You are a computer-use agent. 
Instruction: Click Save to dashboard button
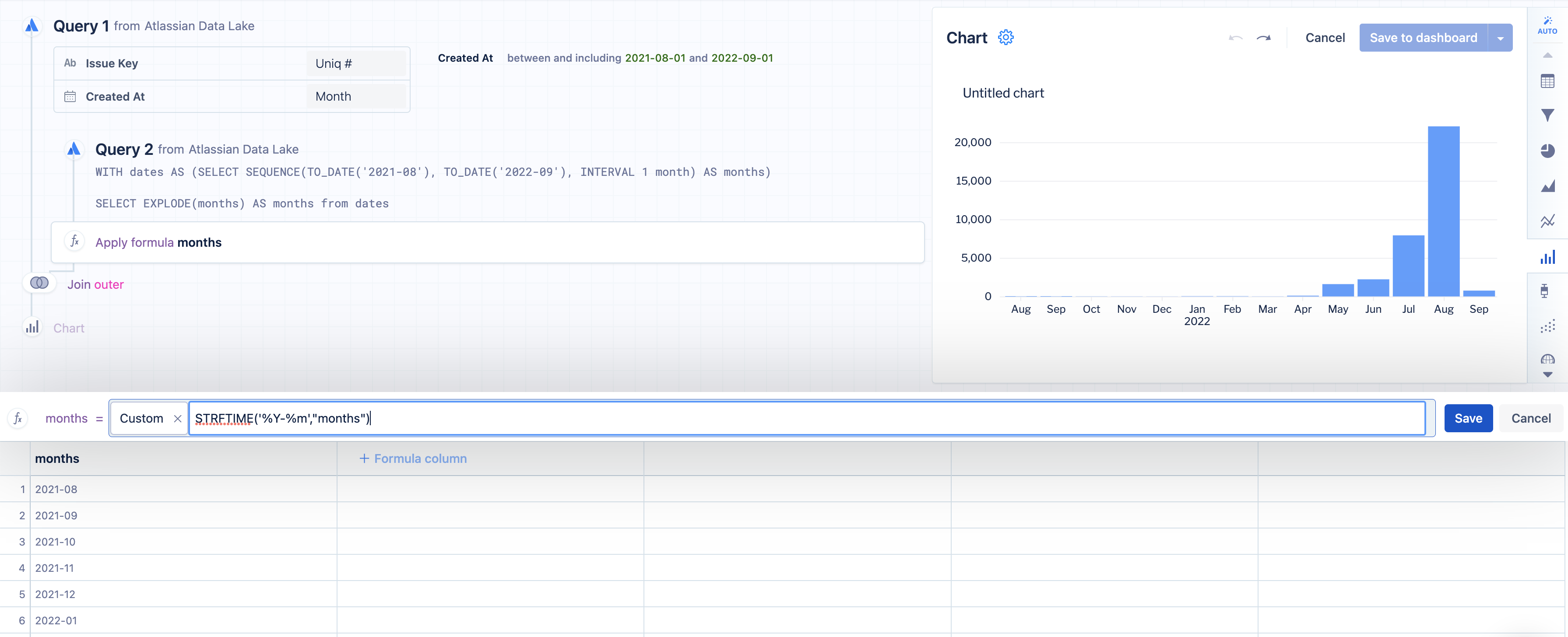coord(1423,38)
